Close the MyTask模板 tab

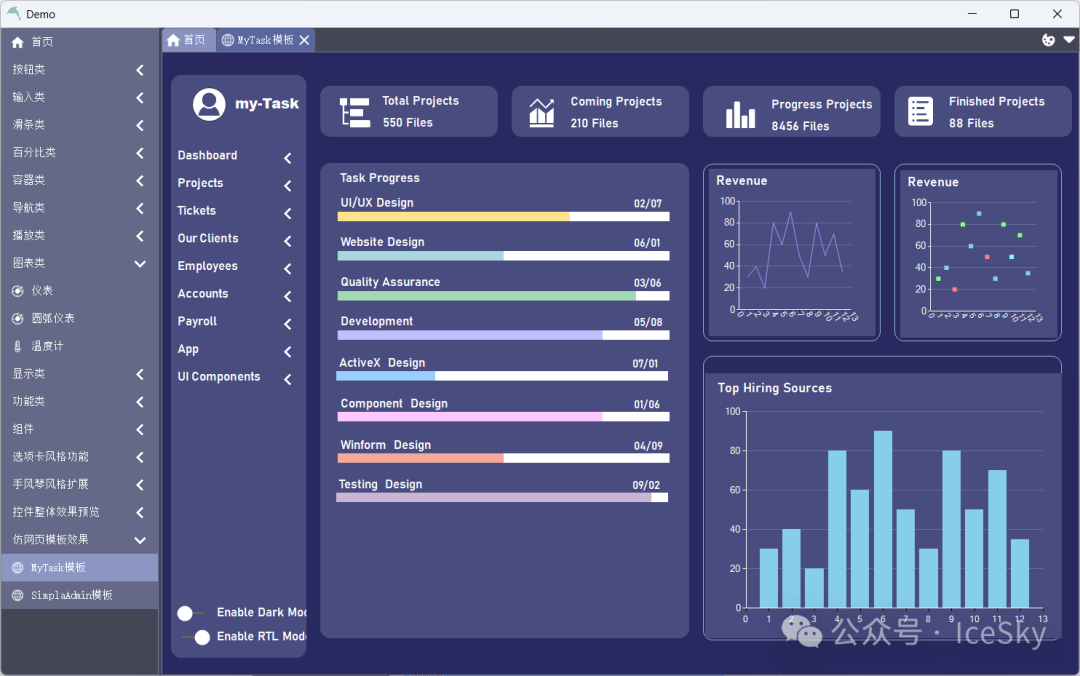click(304, 40)
